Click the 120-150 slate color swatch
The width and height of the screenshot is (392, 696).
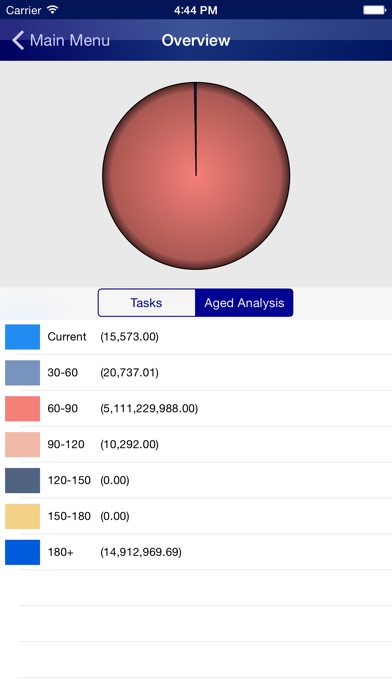pos(23,480)
